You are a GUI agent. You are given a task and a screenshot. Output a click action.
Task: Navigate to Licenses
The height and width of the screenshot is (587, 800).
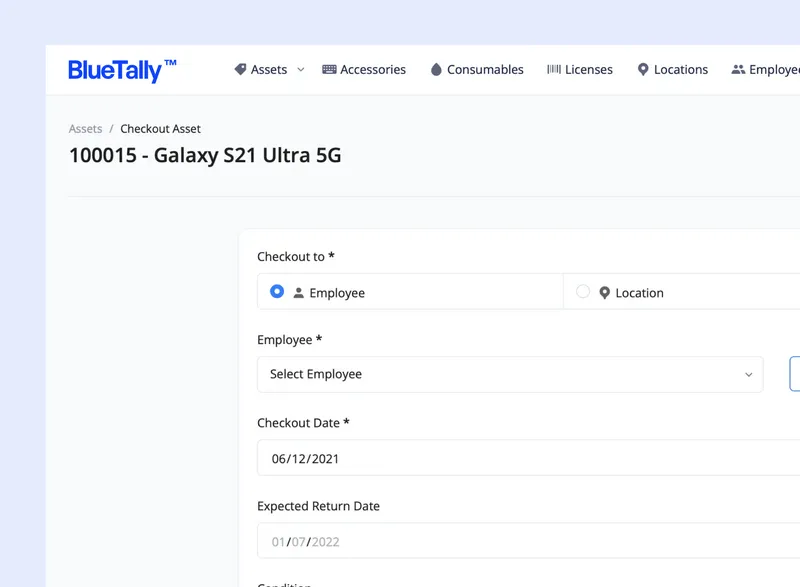click(589, 69)
